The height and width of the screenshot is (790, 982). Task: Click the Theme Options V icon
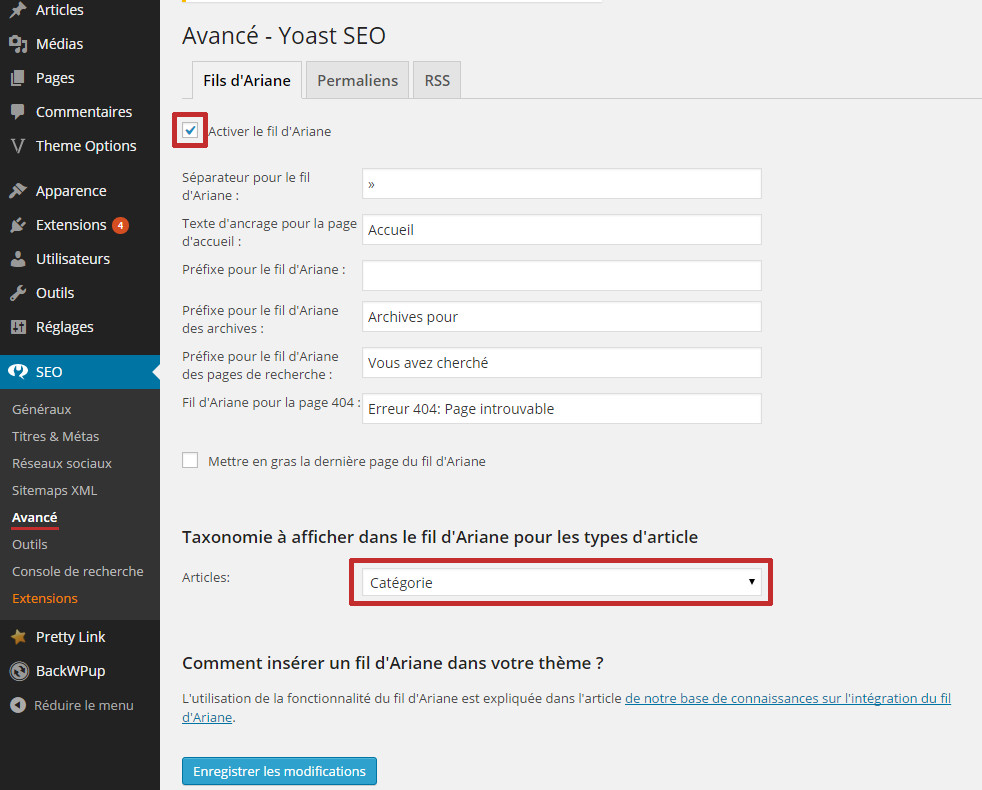click(18, 146)
